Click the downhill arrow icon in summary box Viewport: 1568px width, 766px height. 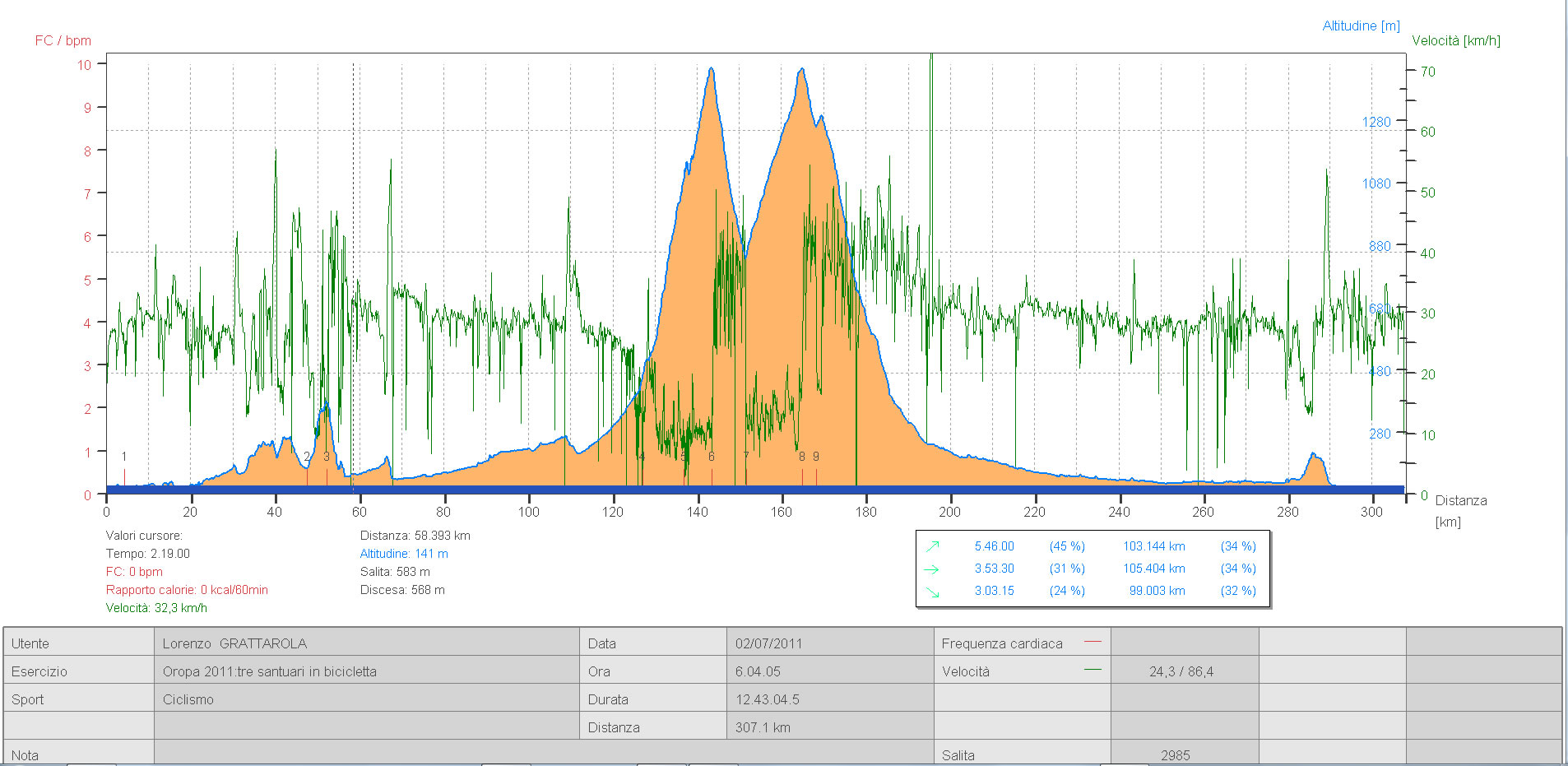pos(932,592)
